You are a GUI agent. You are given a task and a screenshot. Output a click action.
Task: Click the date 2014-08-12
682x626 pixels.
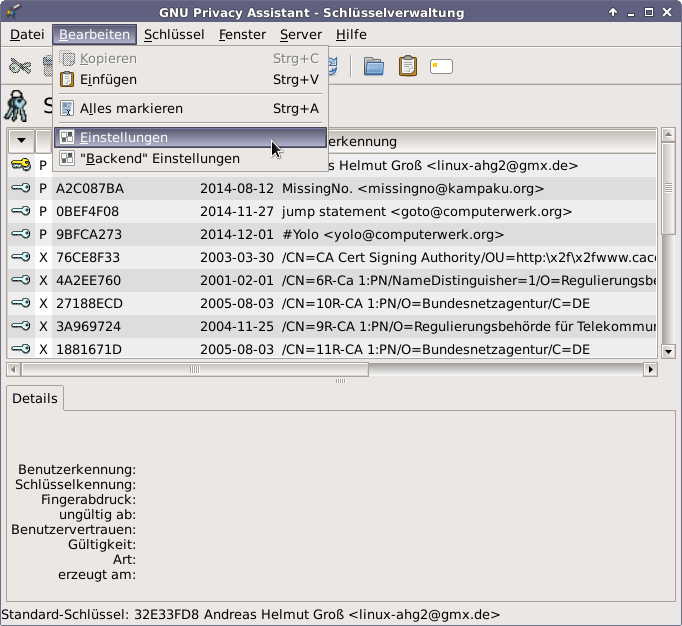coord(237,188)
